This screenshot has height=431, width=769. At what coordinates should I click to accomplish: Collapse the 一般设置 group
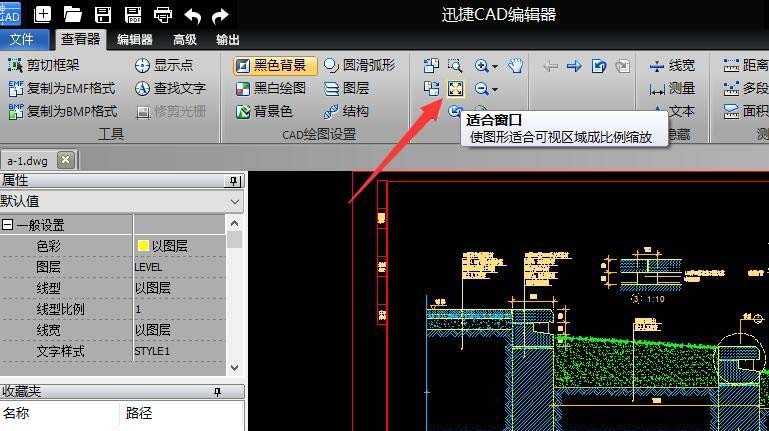[x=7, y=225]
